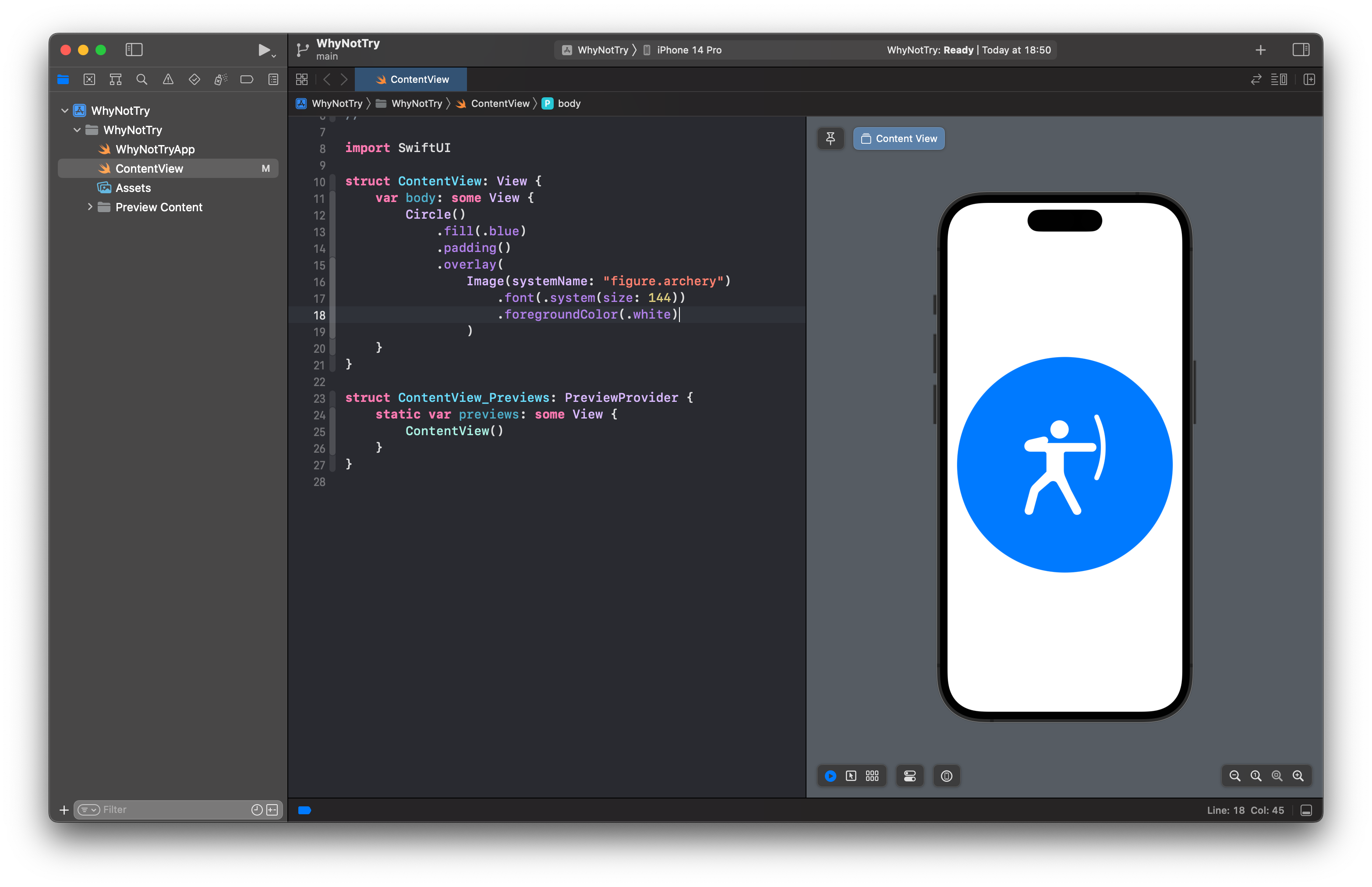Click the ContentView file in navigator
Image resolution: width=1372 pixels, height=887 pixels.
click(150, 168)
